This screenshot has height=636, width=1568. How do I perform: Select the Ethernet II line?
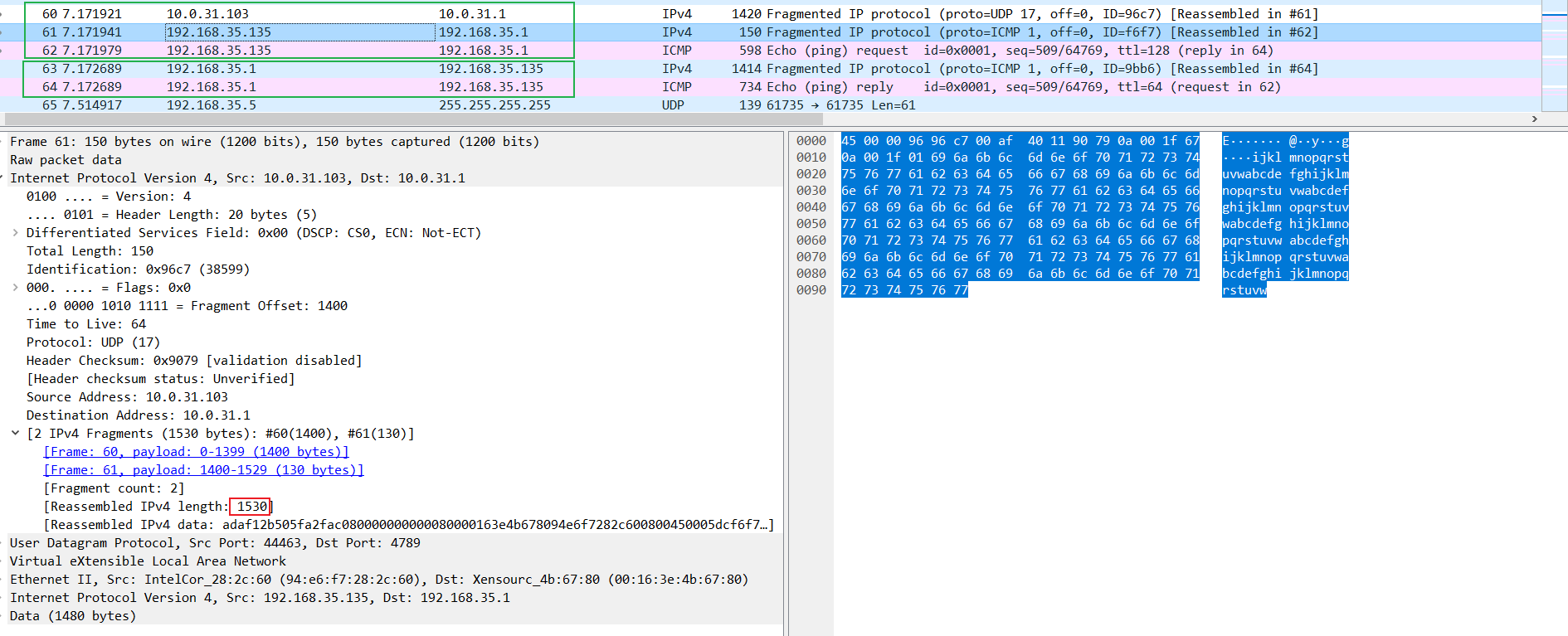[x=378, y=580]
